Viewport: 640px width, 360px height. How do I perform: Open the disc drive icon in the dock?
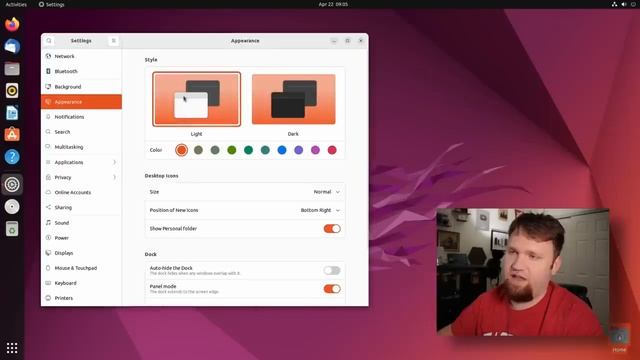click(x=12, y=207)
